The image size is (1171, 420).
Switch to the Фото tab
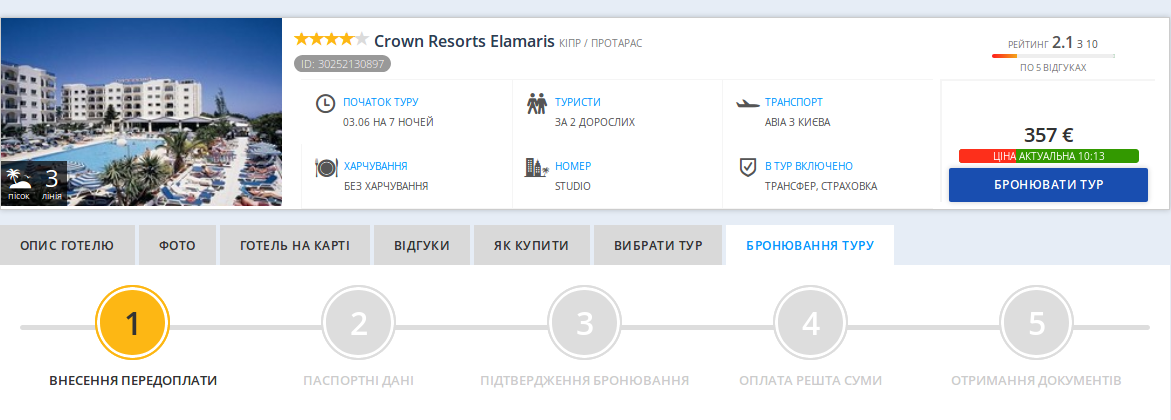(x=177, y=245)
